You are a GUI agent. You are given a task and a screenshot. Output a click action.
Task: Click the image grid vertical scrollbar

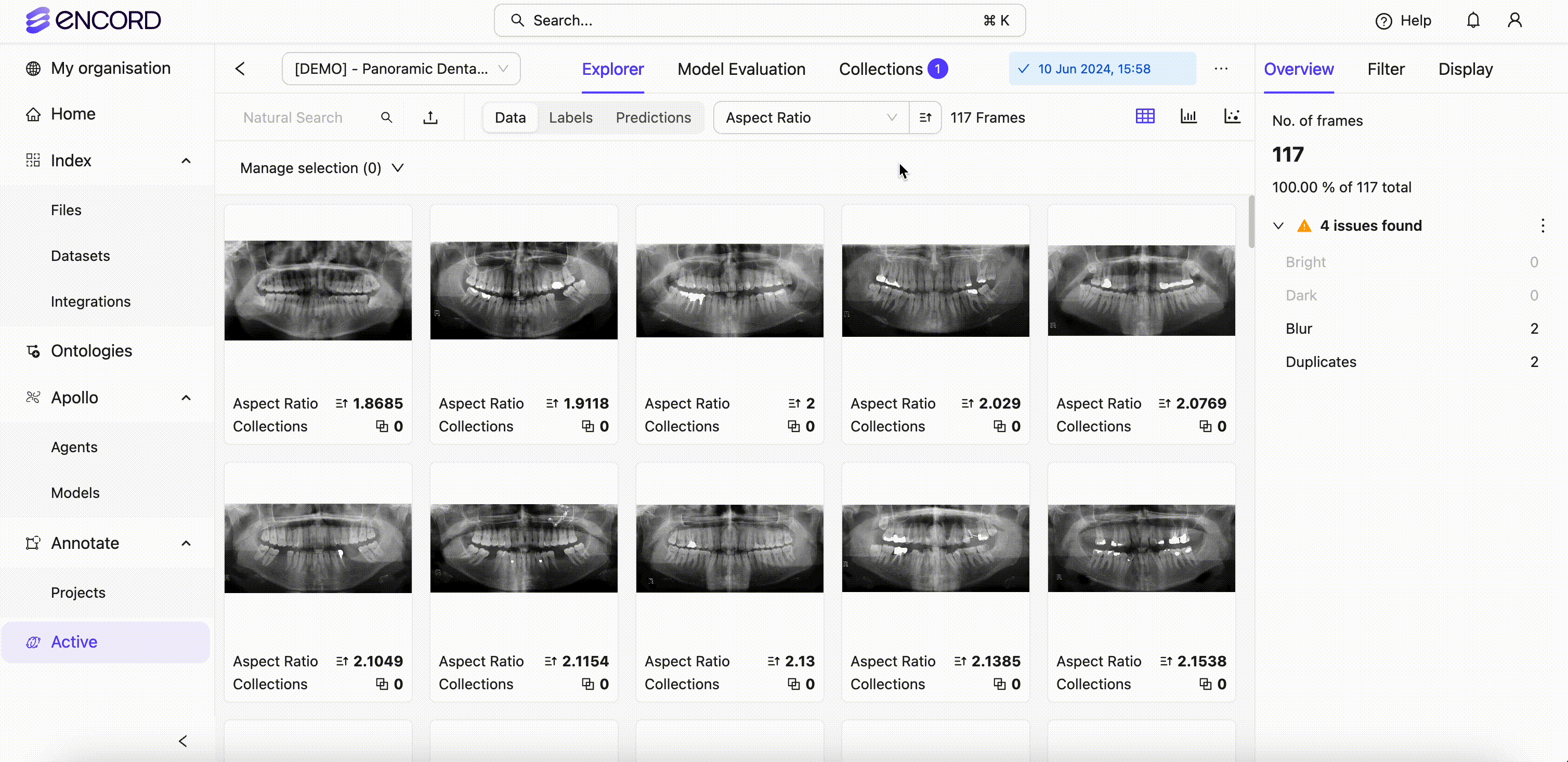tap(1251, 221)
